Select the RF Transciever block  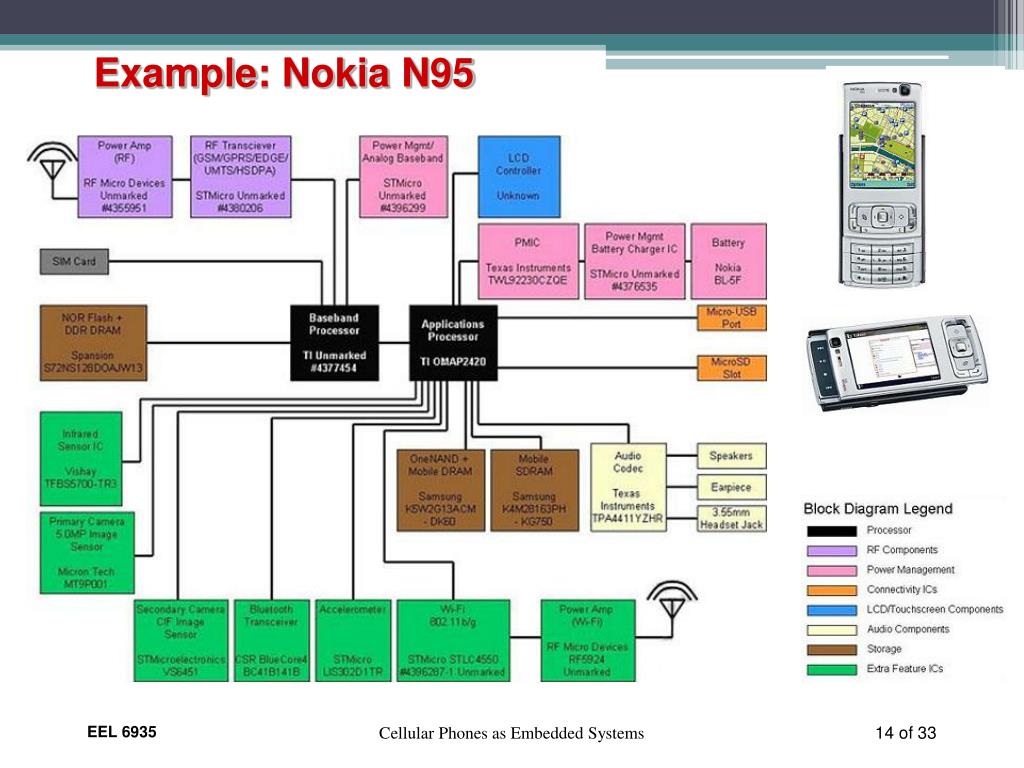(240, 176)
